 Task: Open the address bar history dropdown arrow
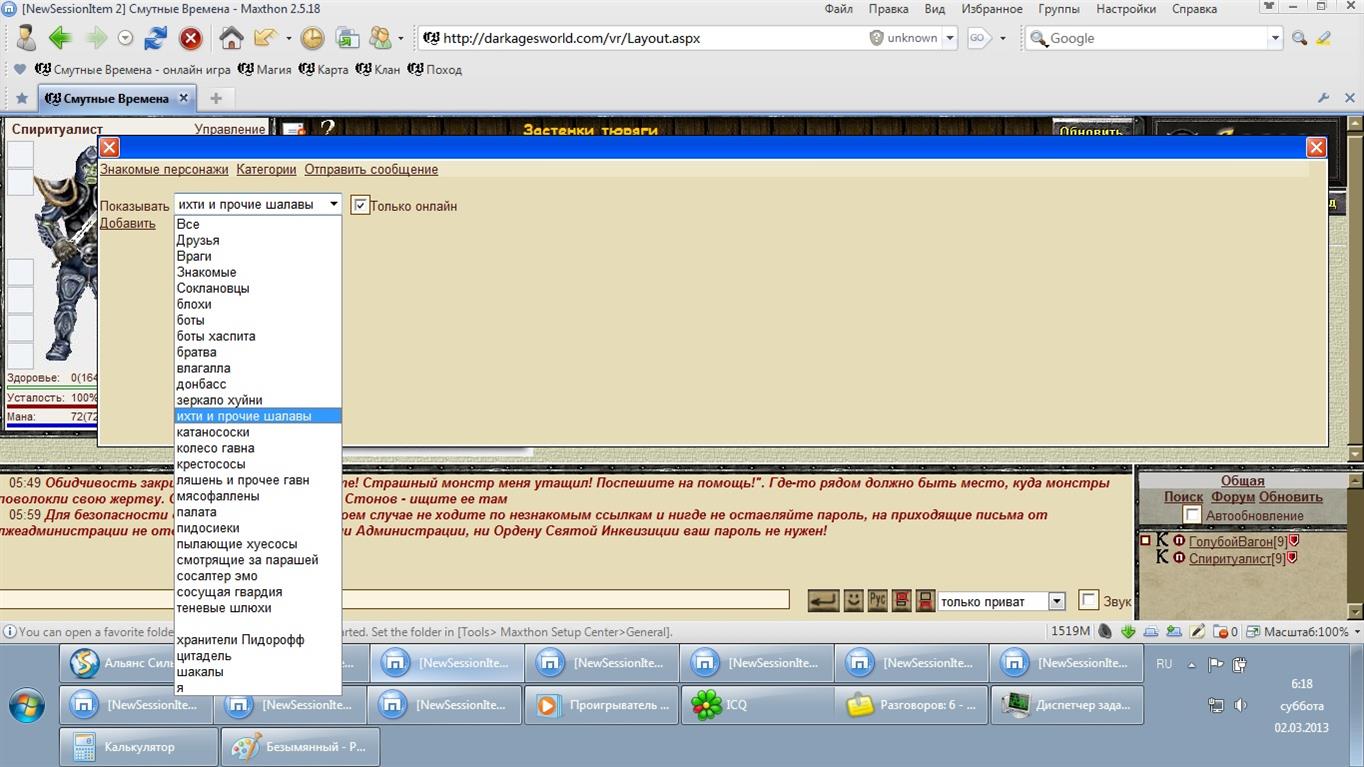(949, 38)
